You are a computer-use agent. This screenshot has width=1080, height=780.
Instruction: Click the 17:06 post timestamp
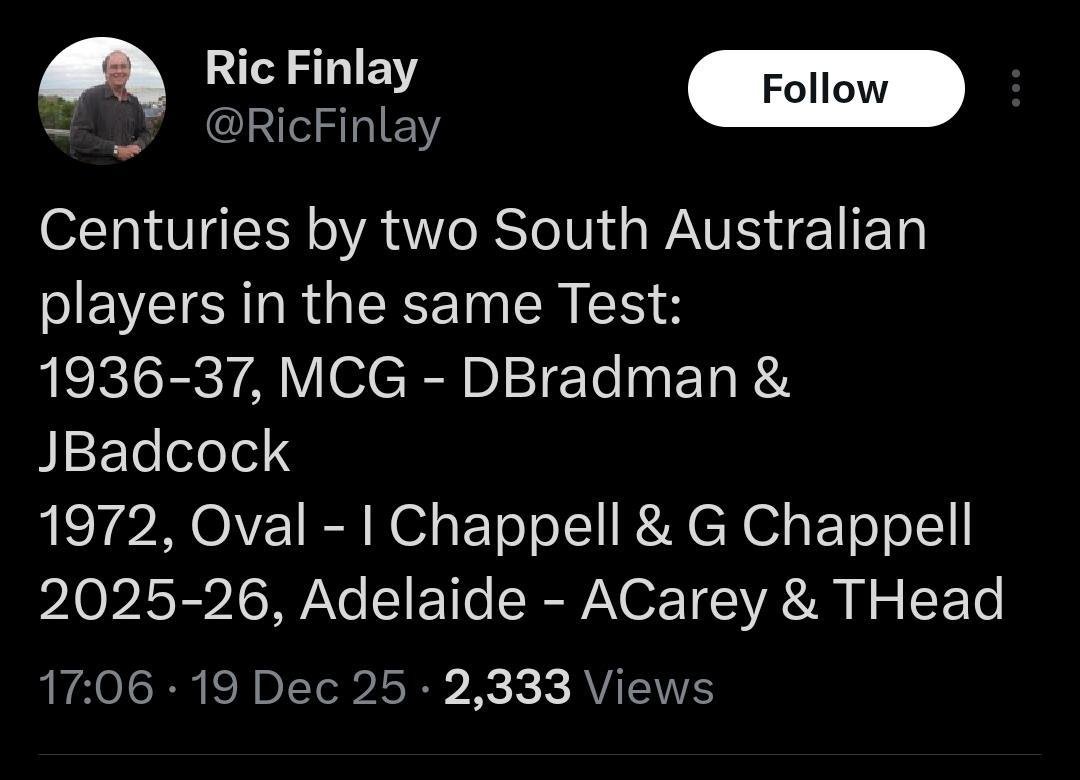tap(97, 688)
